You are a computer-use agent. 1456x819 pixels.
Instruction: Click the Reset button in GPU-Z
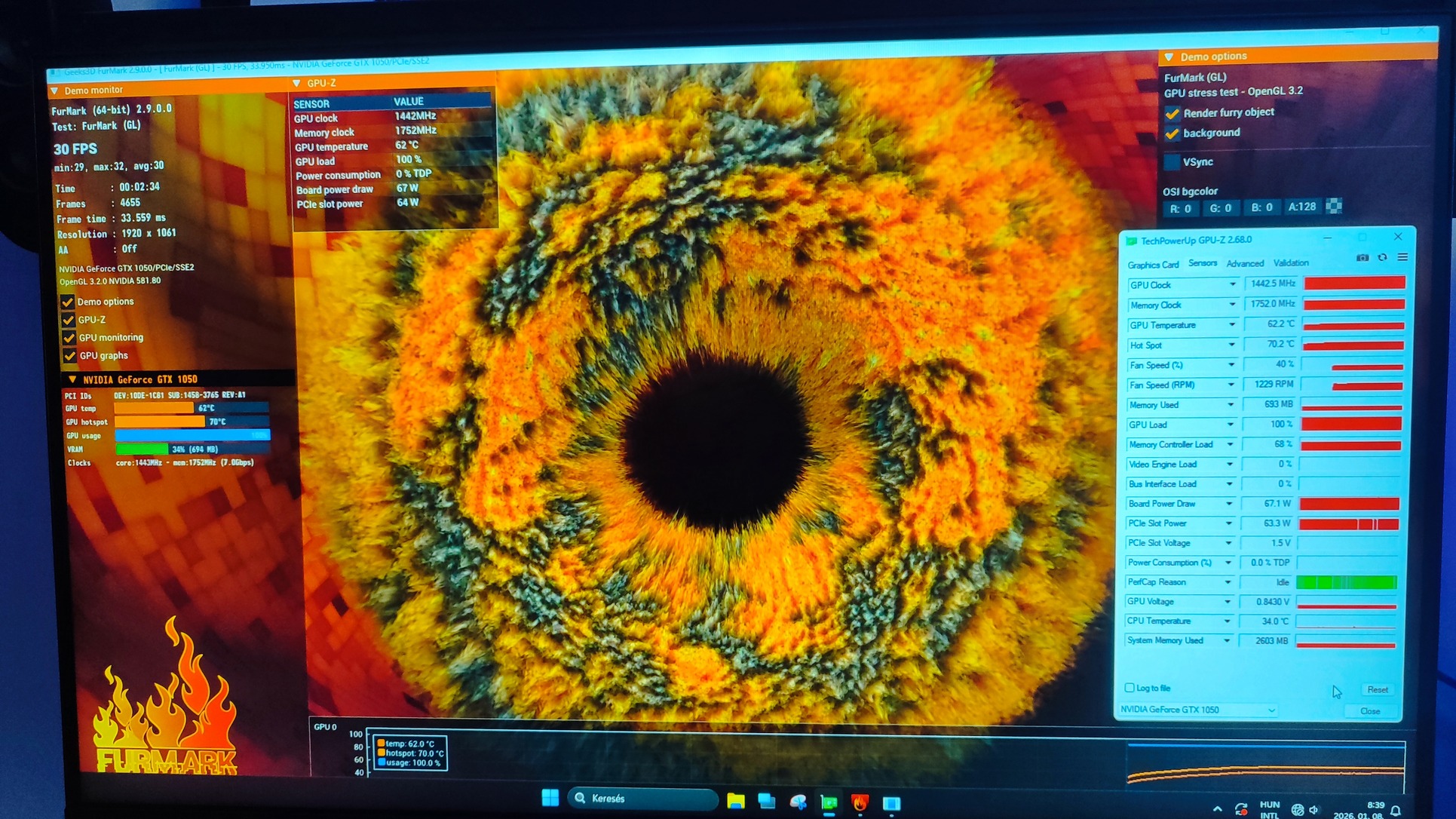(1377, 689)
